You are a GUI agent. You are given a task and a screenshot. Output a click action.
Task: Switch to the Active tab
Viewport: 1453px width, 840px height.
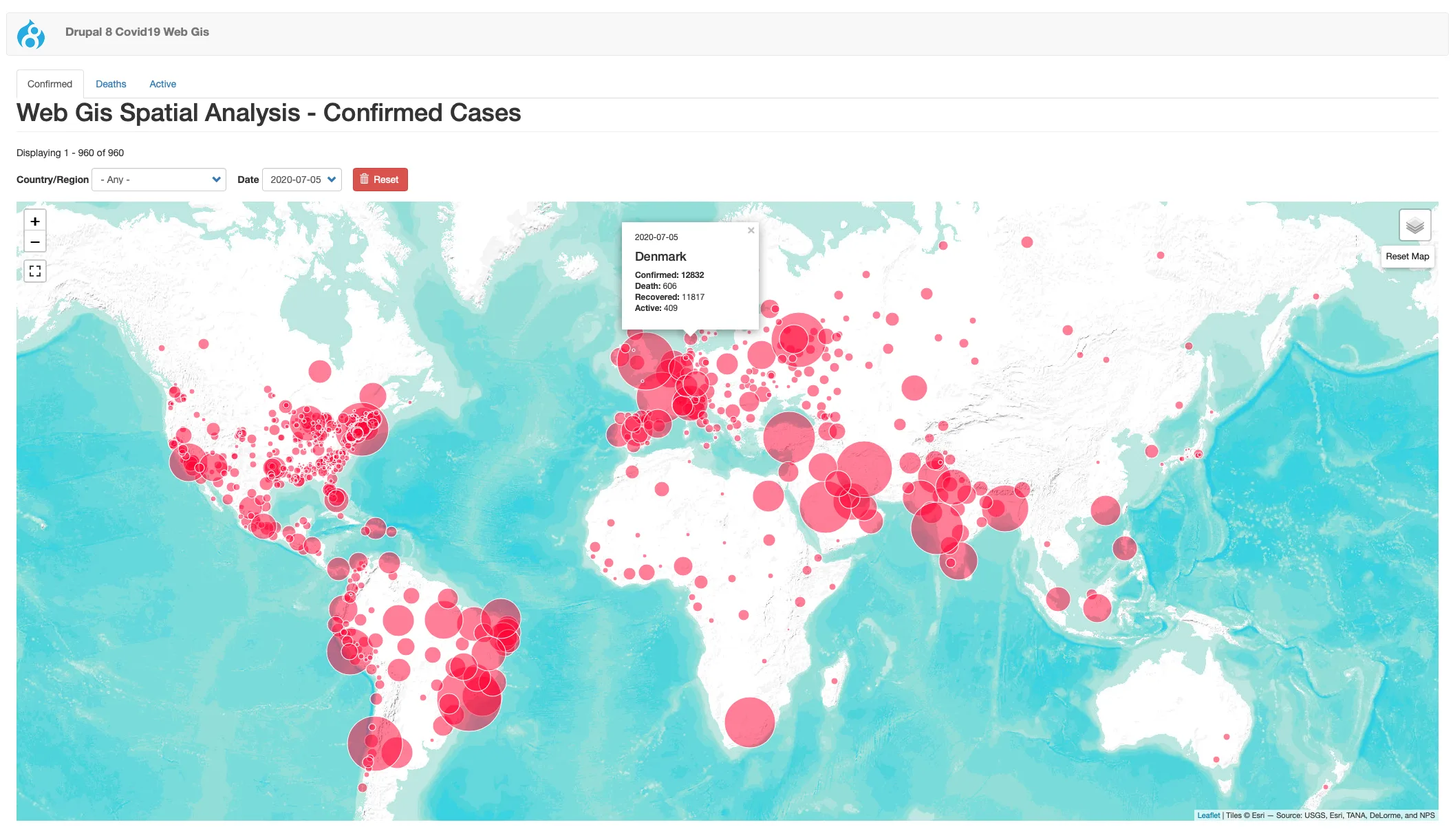pos(162,84)
